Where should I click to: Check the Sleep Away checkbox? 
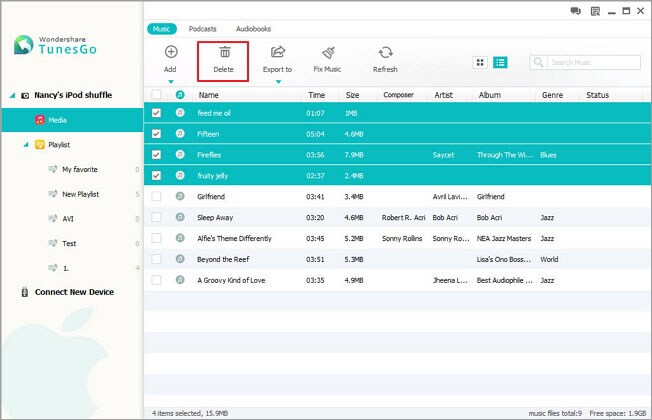pos(156,217)
